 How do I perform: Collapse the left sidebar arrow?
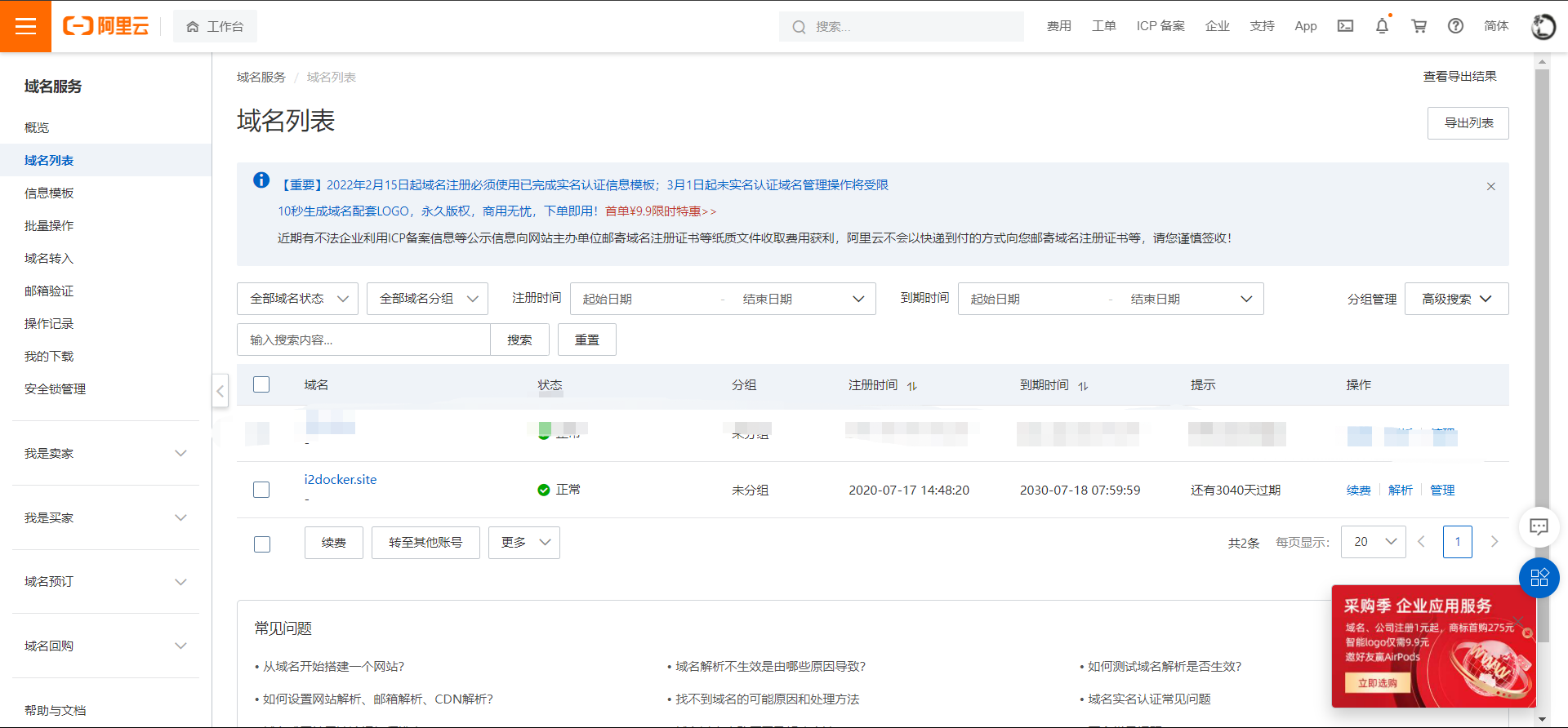tap(220, 391)
